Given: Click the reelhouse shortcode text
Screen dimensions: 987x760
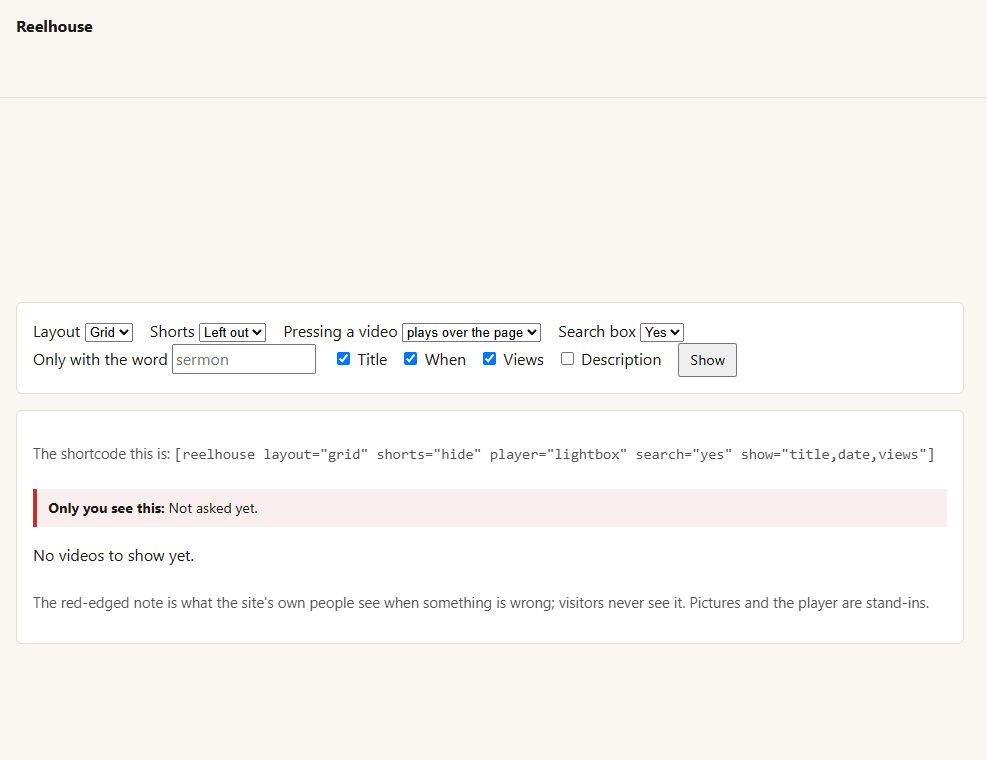Looking at the screenshot, I should [555, 455].
